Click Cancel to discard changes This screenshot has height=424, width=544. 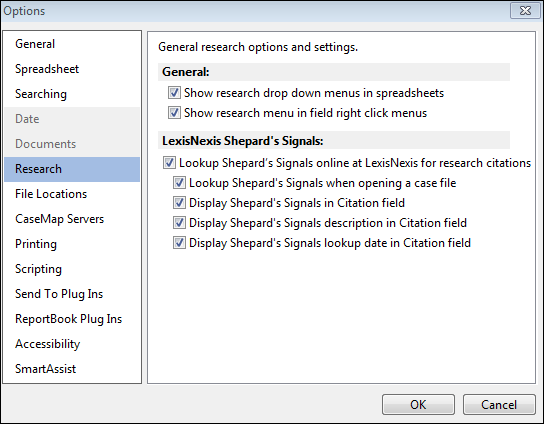click(x=499, y=405)
